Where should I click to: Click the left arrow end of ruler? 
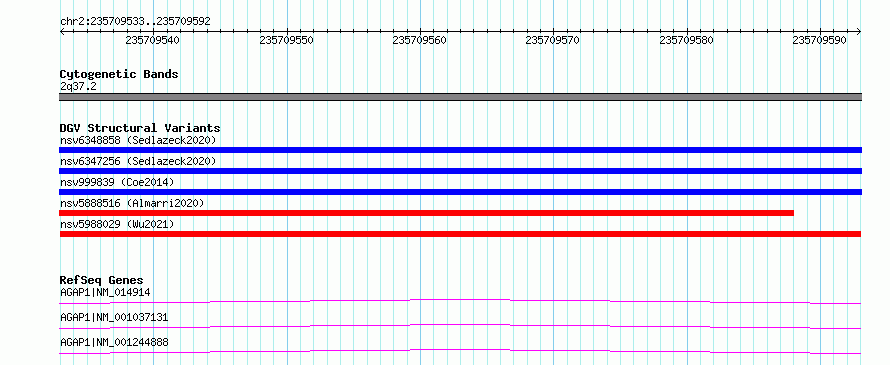pyautogui.click(x=62, y=32)
